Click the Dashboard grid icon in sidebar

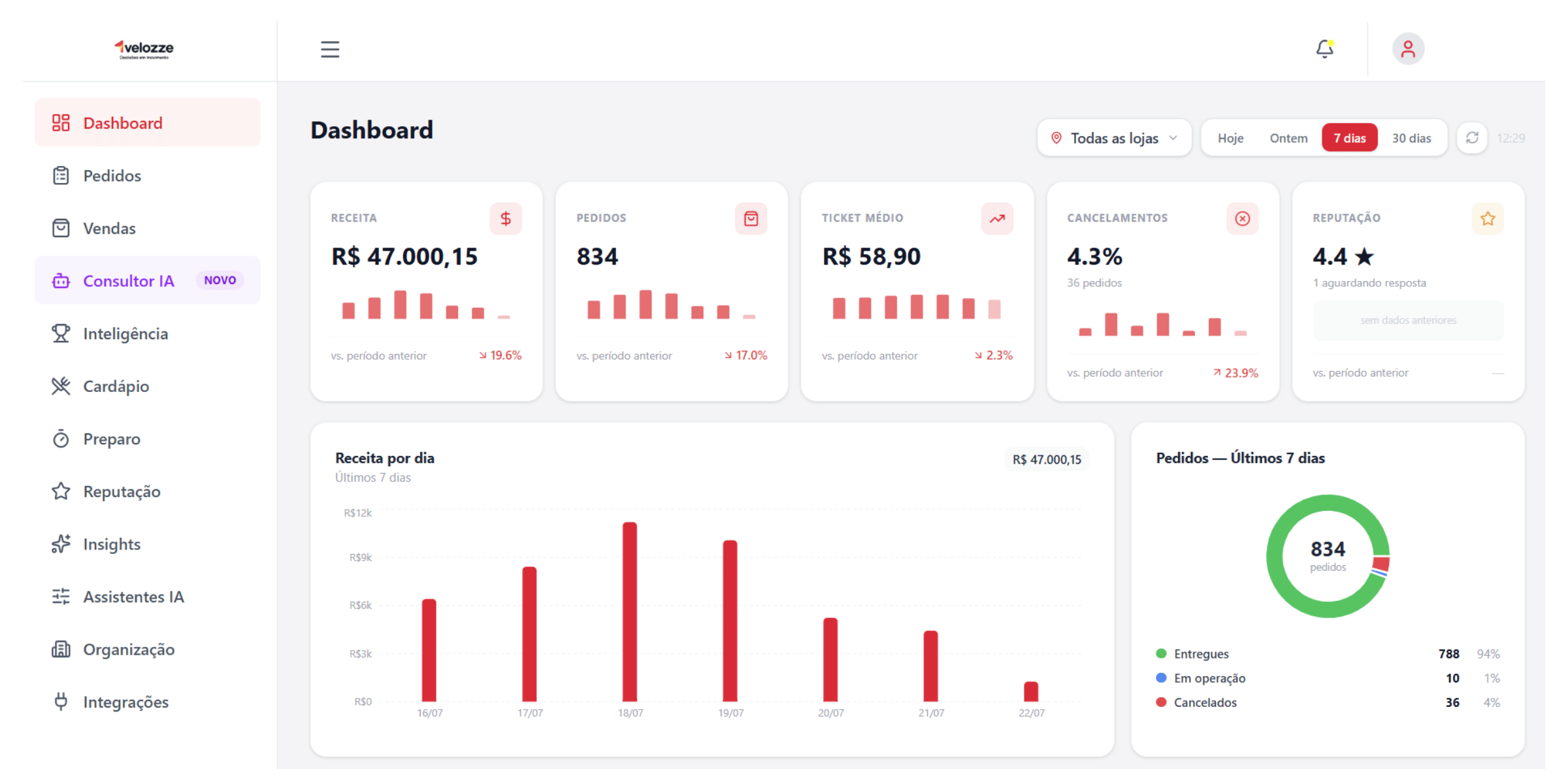tap(61, 123)
